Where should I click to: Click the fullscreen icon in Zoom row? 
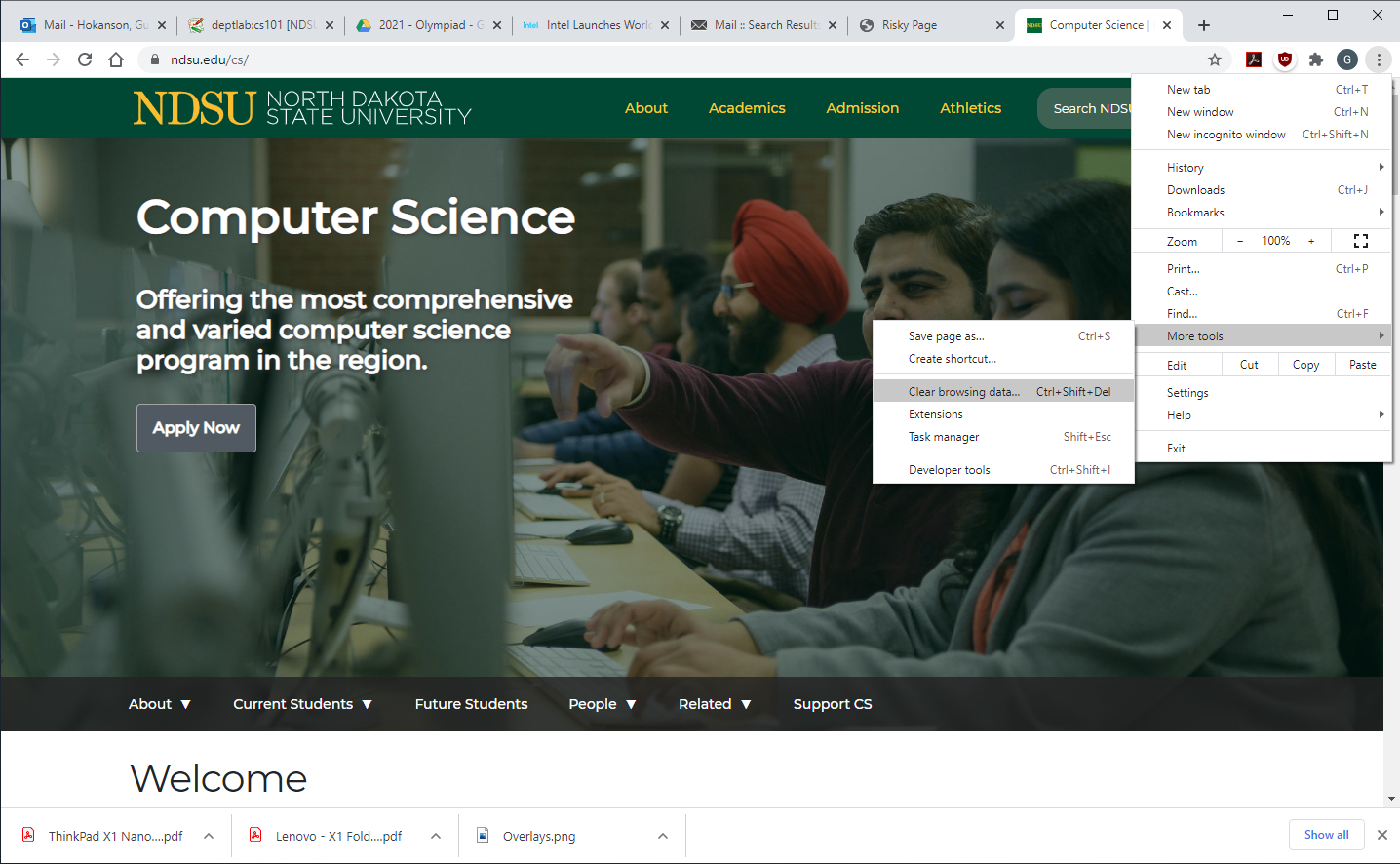[x=1361, y=241]
